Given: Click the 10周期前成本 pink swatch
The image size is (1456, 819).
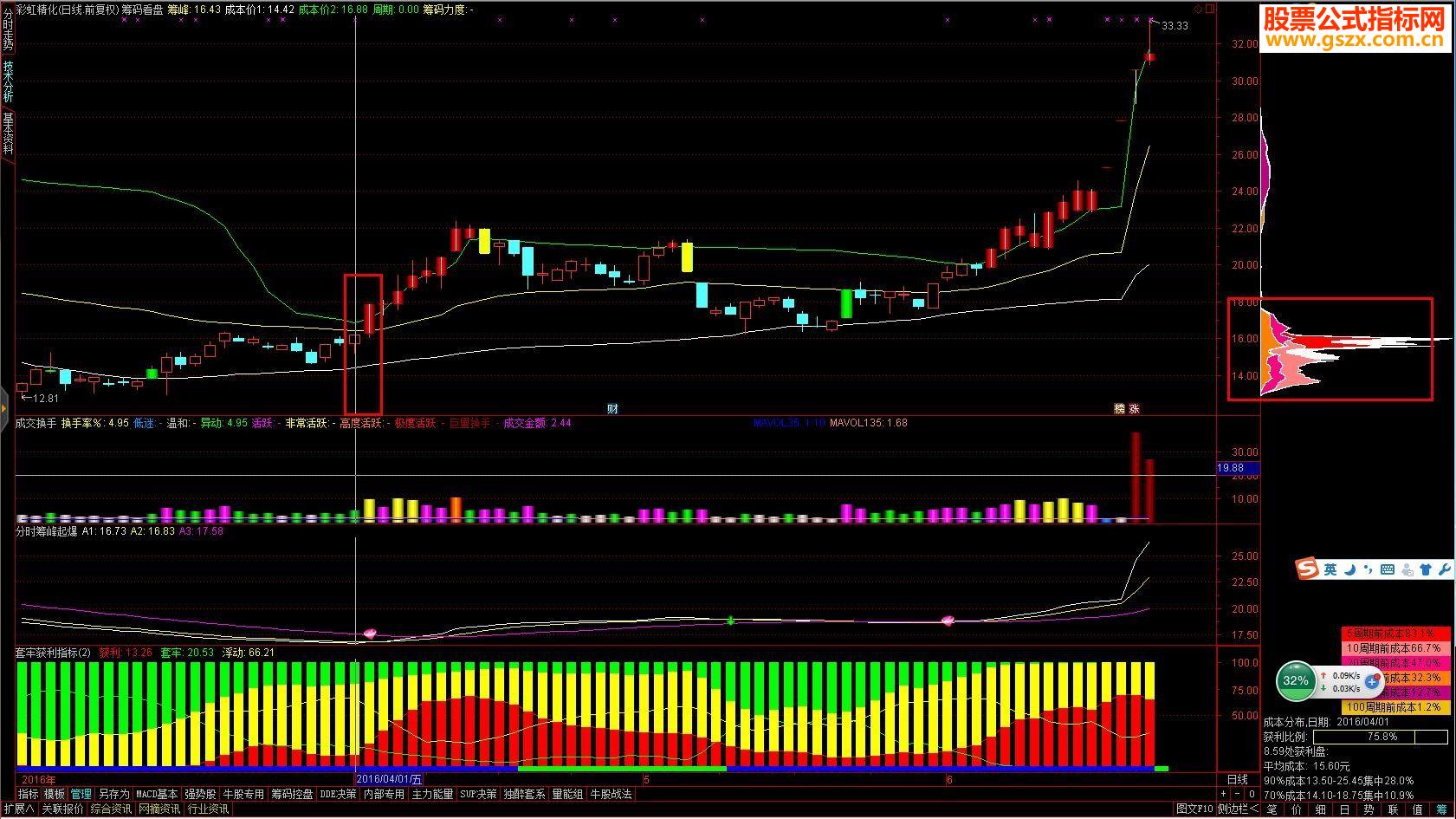Looking at the screenshot, I should (x=1395, y=648).
